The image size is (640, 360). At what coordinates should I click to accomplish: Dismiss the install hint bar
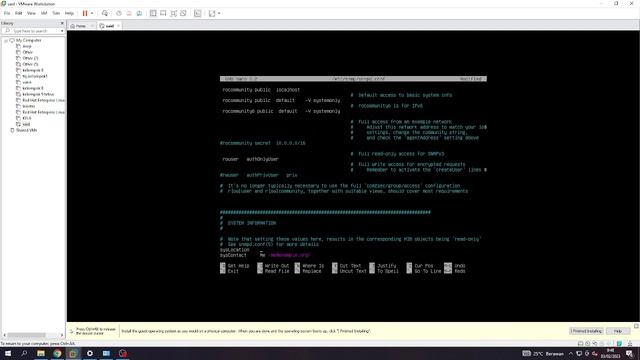(636, 326)
